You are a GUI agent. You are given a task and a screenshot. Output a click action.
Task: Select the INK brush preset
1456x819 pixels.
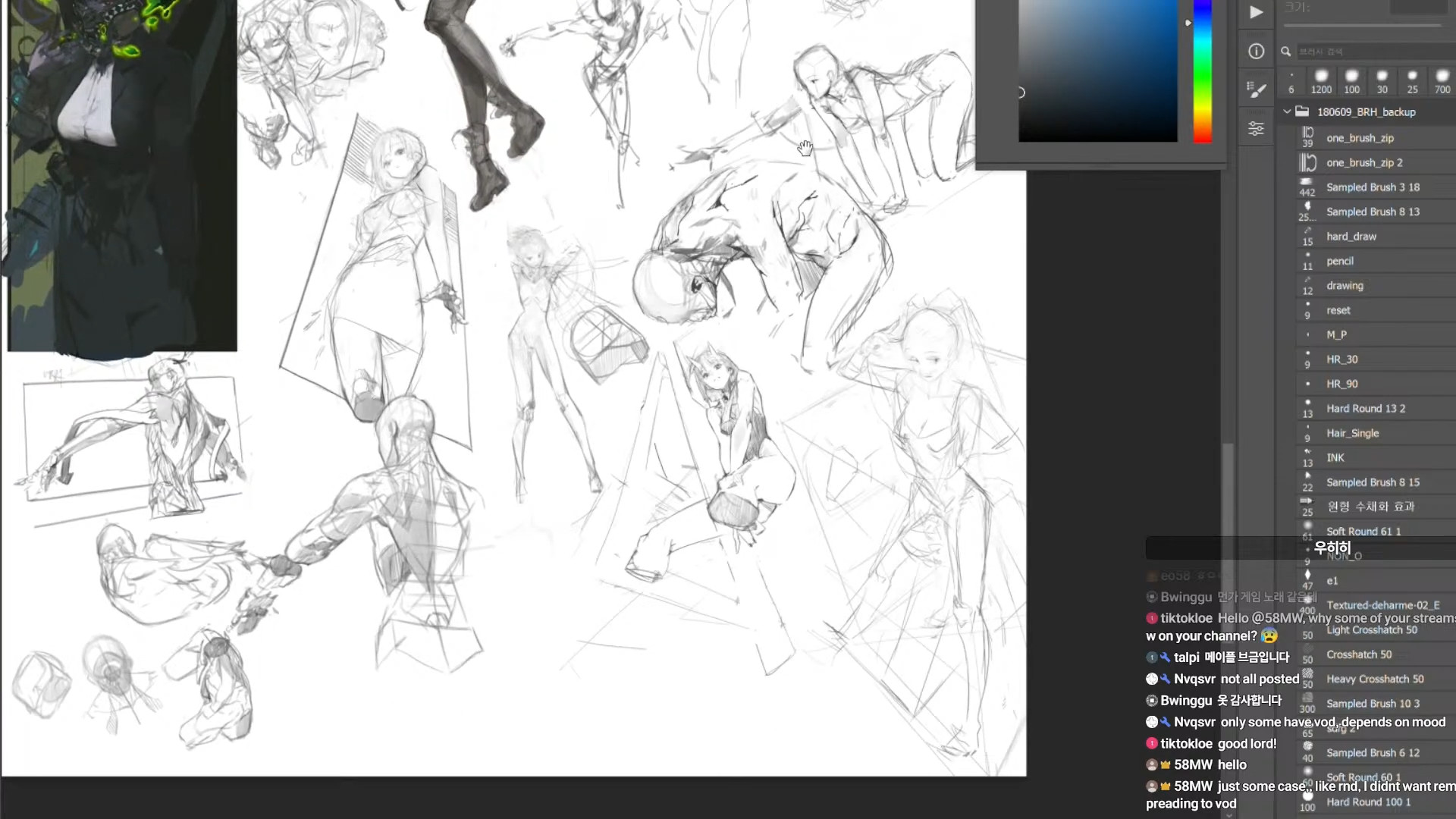click(1335, 458)
